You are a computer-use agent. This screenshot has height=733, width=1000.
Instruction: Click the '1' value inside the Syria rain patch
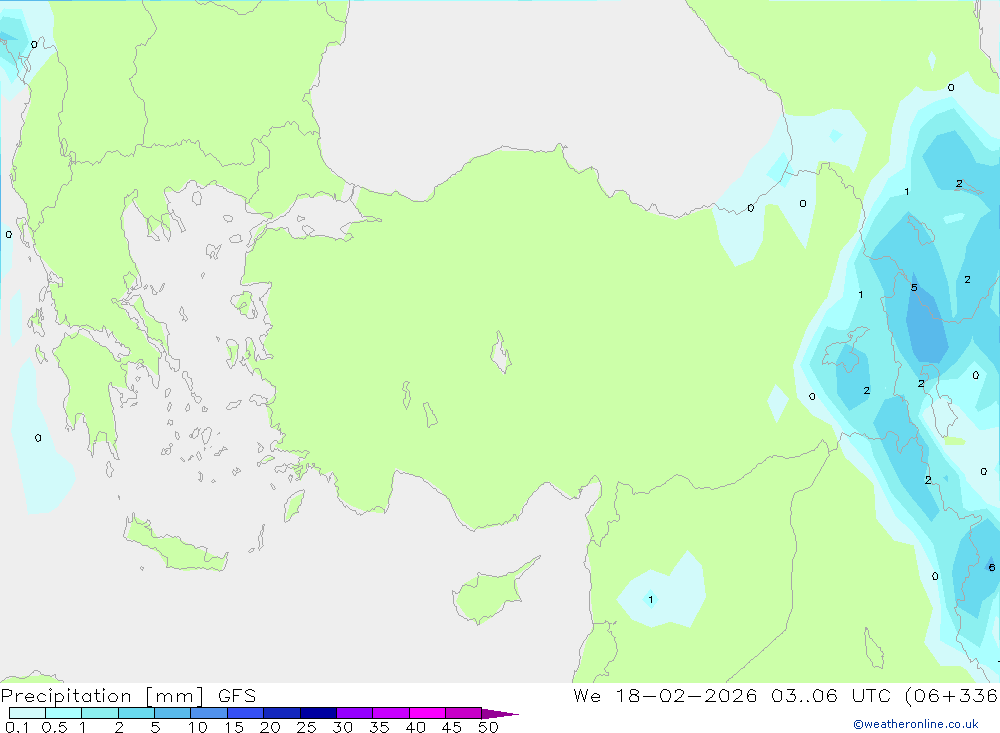pyautogui.click(x=651, y=599)
